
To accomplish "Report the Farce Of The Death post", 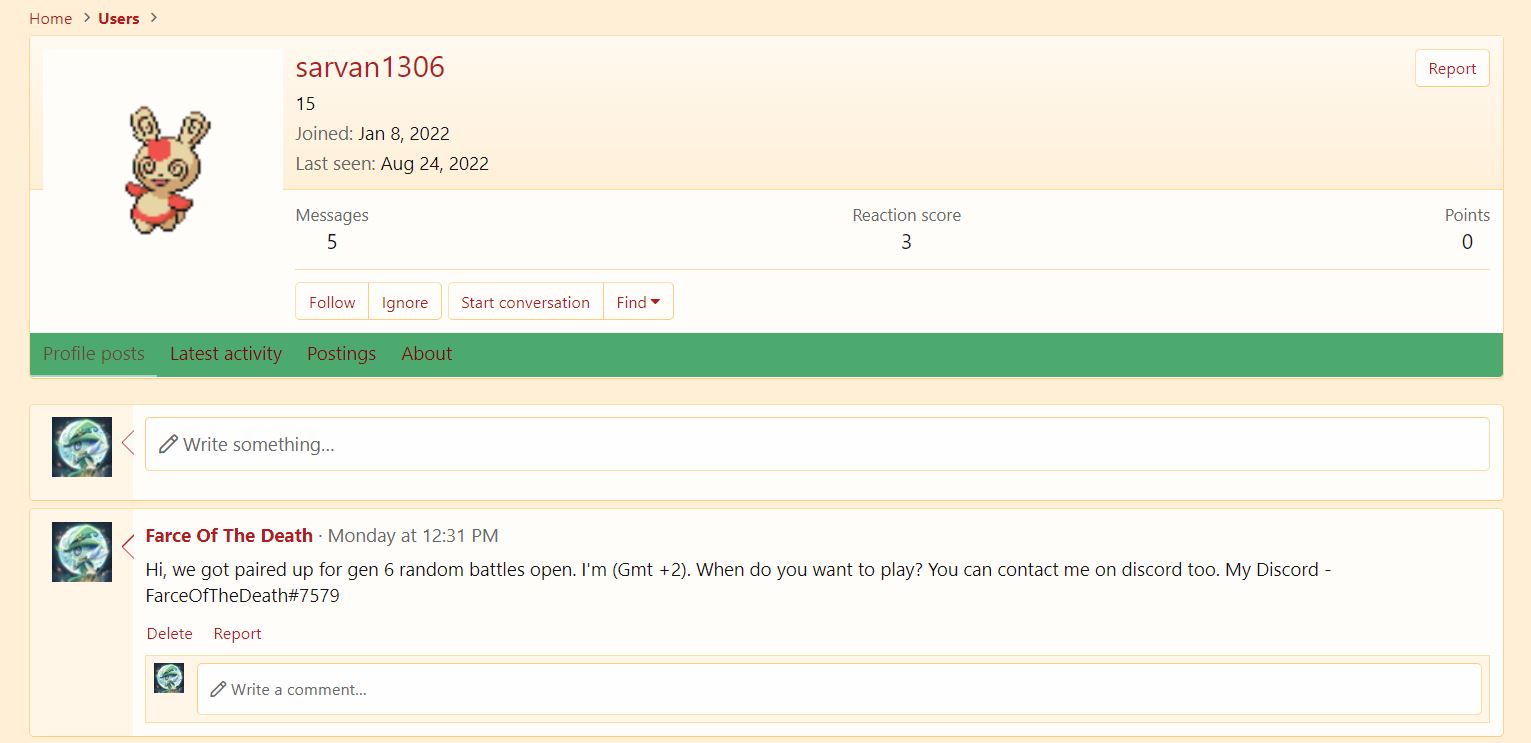I will [237, 634].
